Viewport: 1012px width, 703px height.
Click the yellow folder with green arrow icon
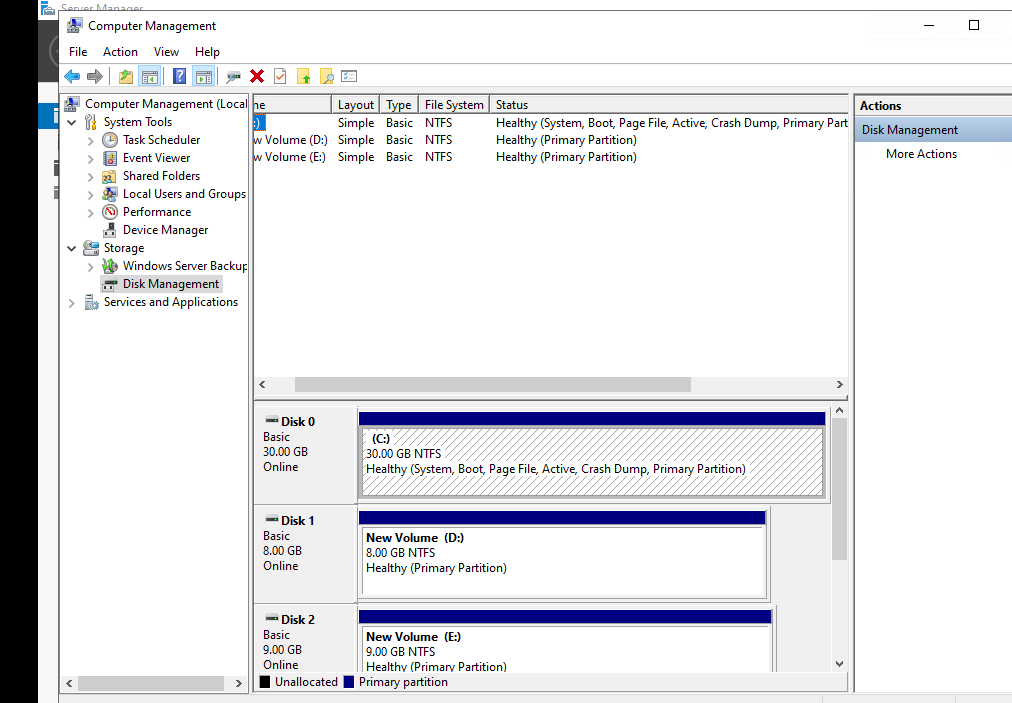point(303,77)
